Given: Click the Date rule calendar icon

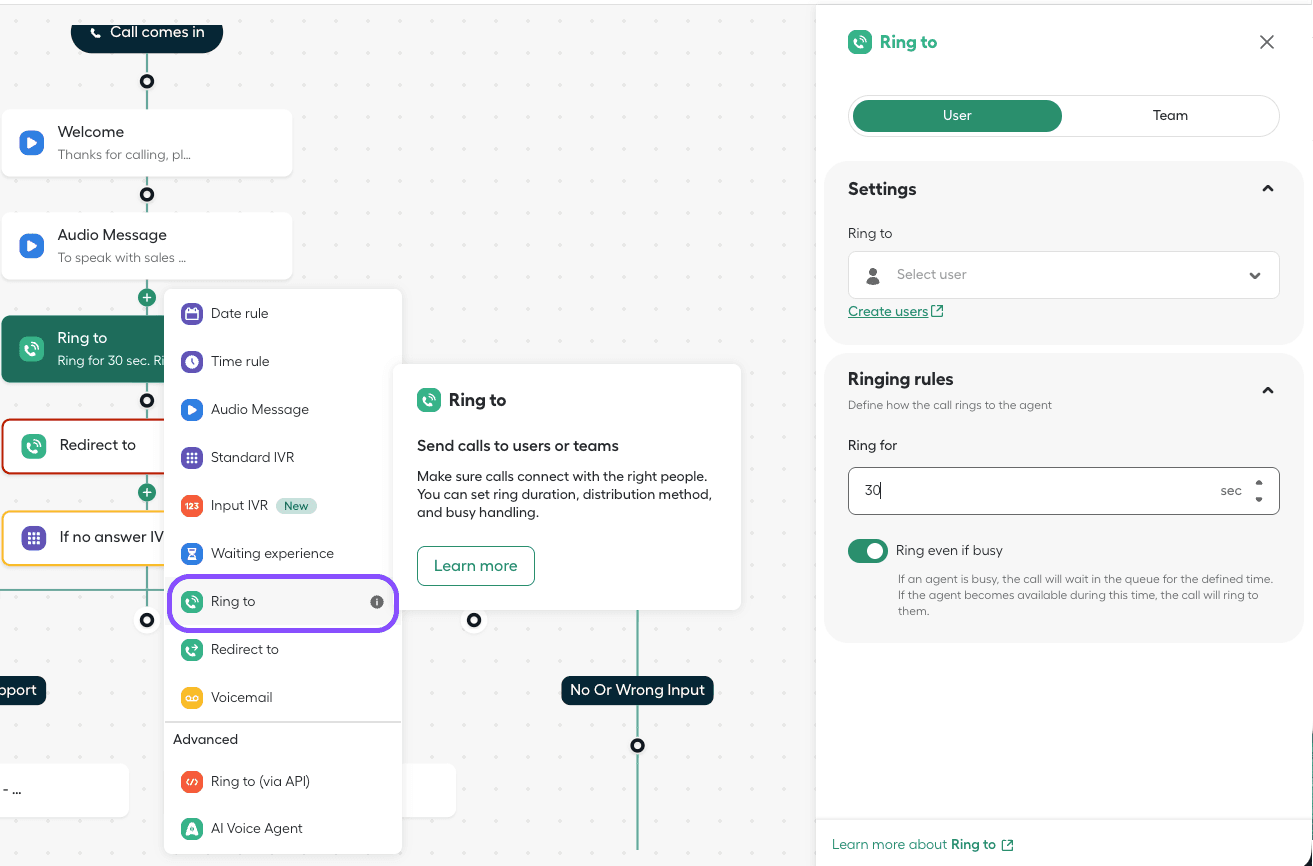Looking at the screenshot, I should (191, 314).
